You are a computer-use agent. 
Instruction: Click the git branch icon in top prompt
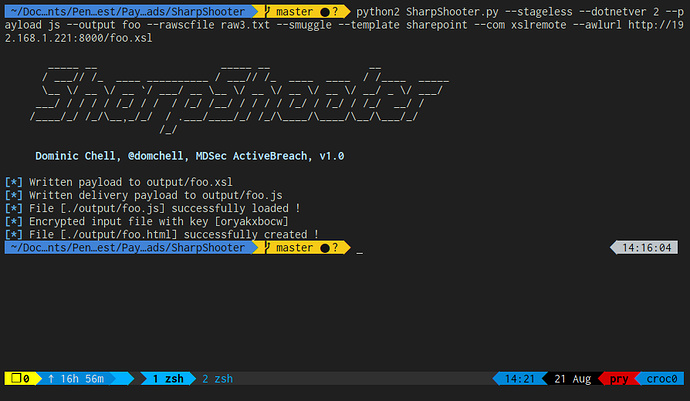point(268,11)
